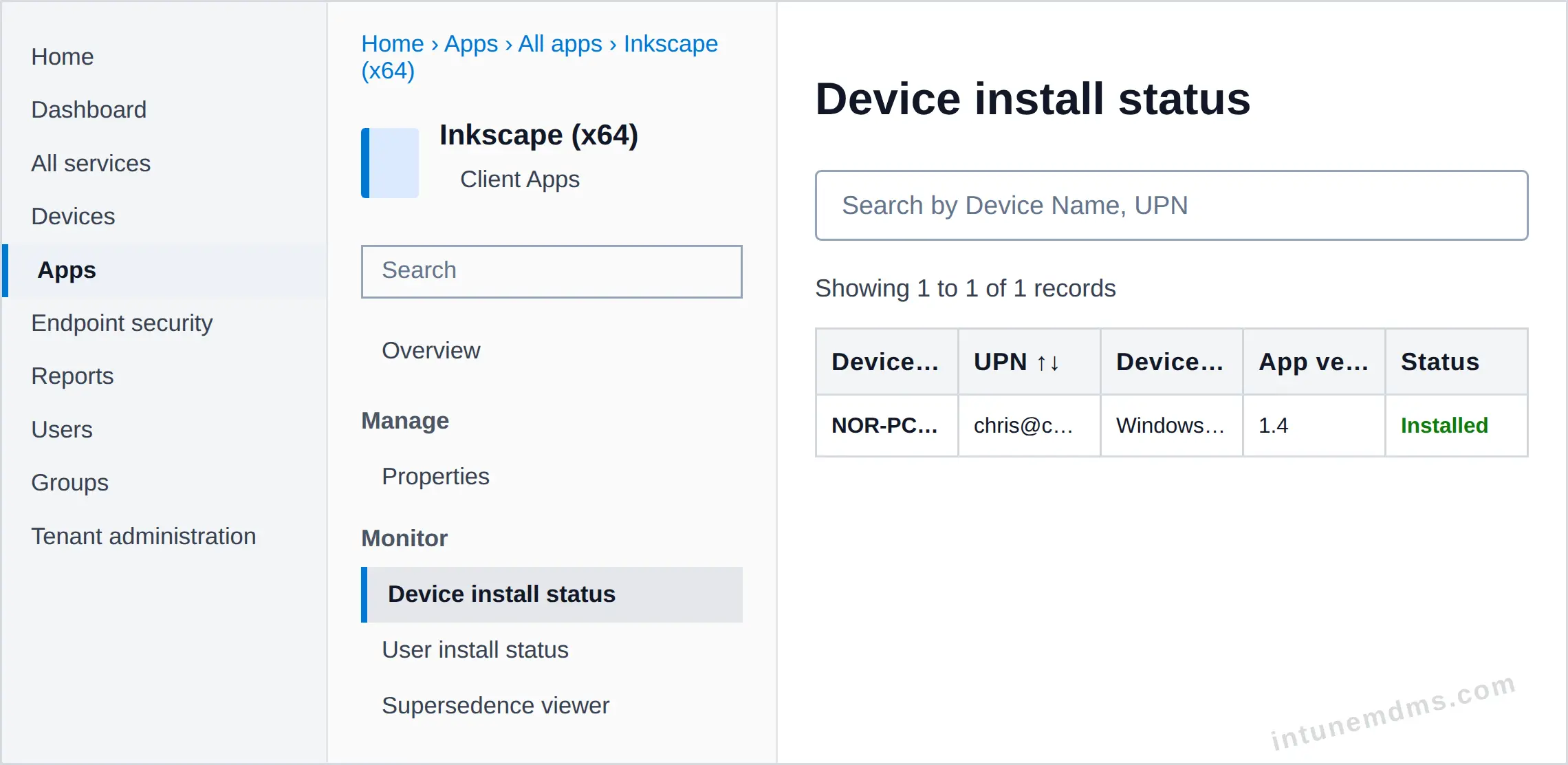Screen dimensions: 1568x765
Task: Open Properties under Manage
Action: pos(435,476)
